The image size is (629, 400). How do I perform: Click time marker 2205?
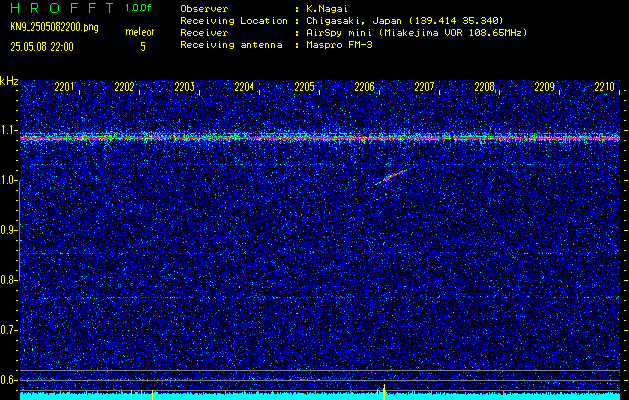point(304,87)
